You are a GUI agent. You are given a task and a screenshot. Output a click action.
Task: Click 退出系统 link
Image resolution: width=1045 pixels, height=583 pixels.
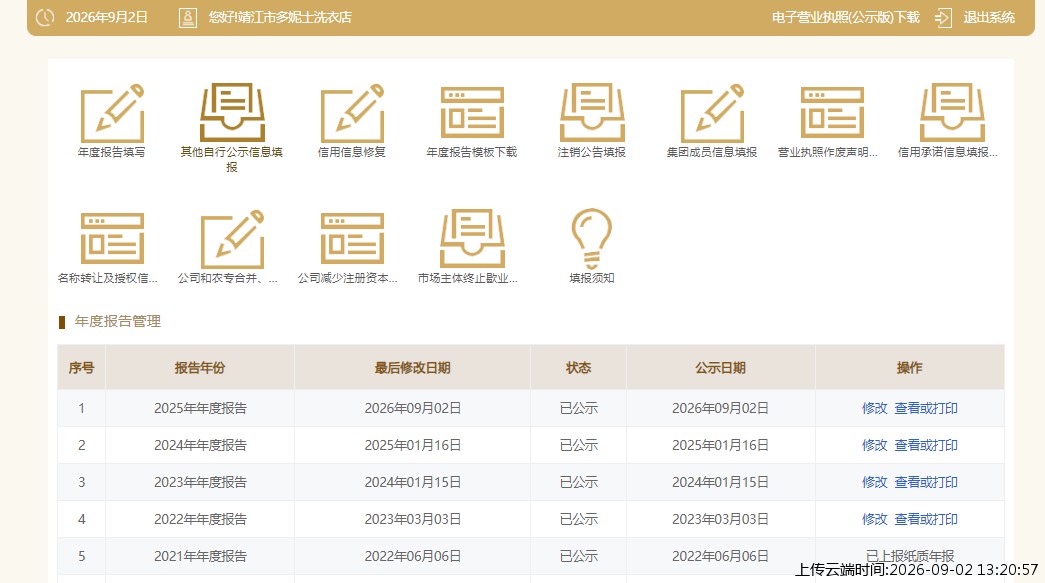click(x=989, y=17)
